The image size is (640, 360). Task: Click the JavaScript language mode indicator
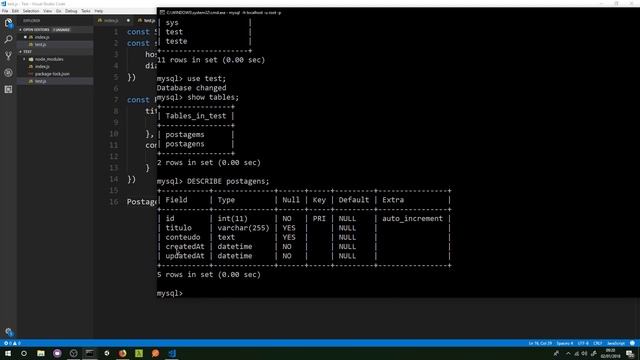pos(616,343)
